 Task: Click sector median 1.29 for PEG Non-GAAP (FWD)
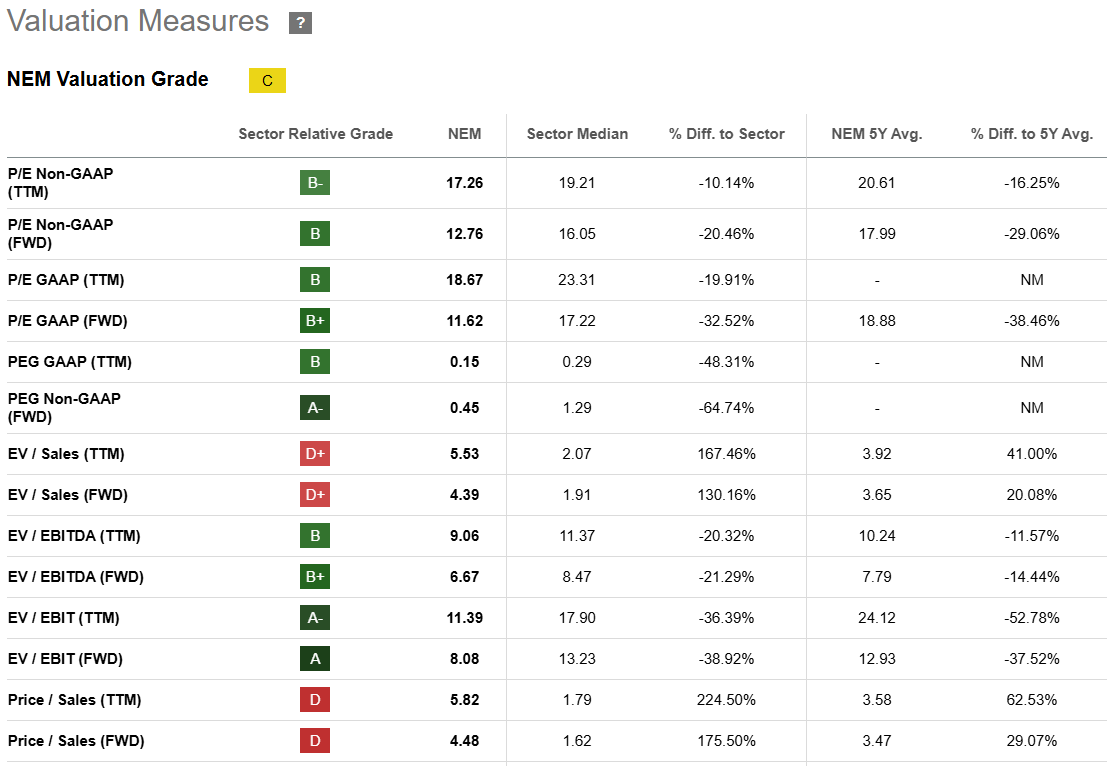[x=577, y=408]
